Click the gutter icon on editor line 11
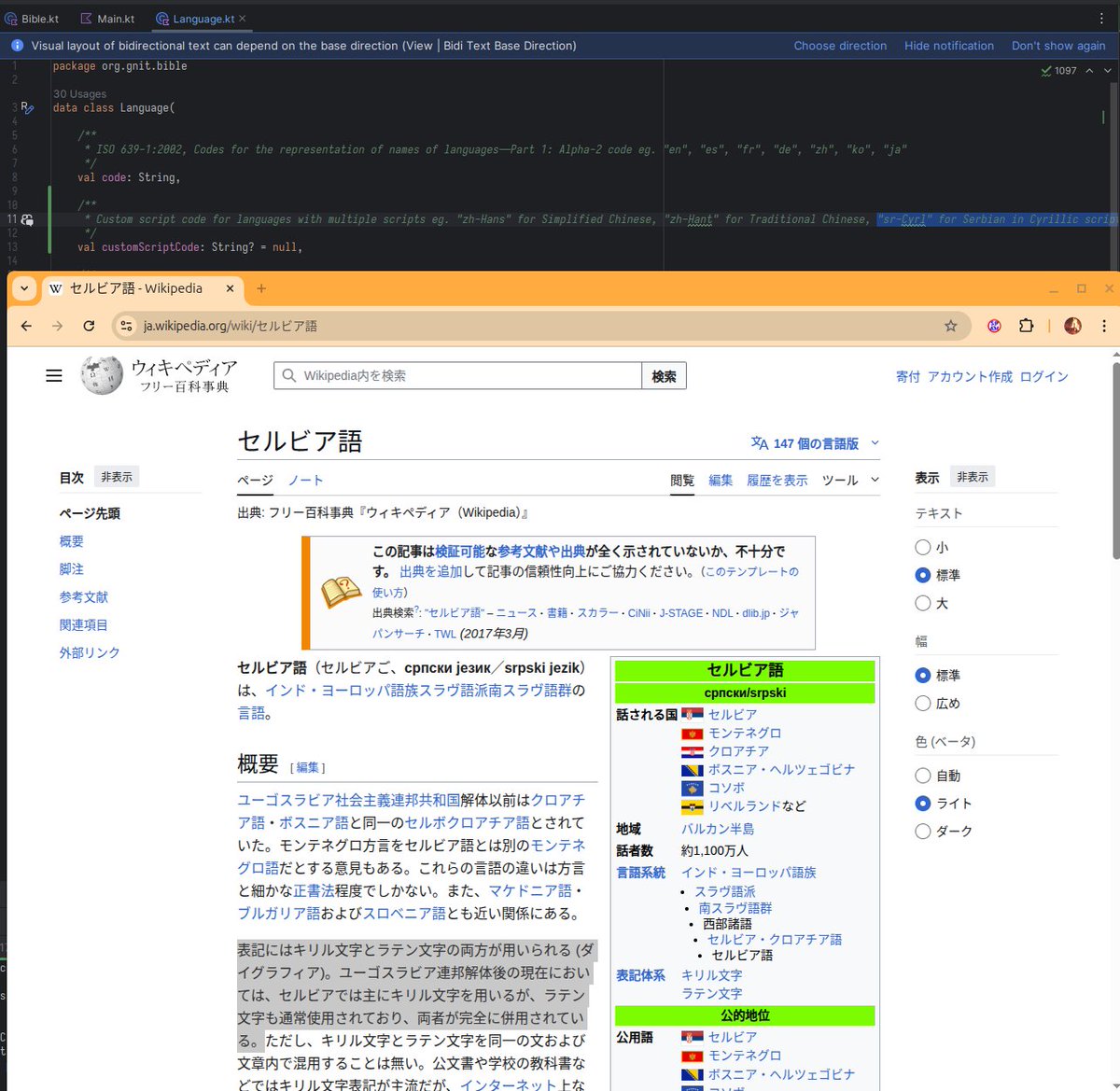Viewport: 1120px width, 1091px height. pos(27,219)
